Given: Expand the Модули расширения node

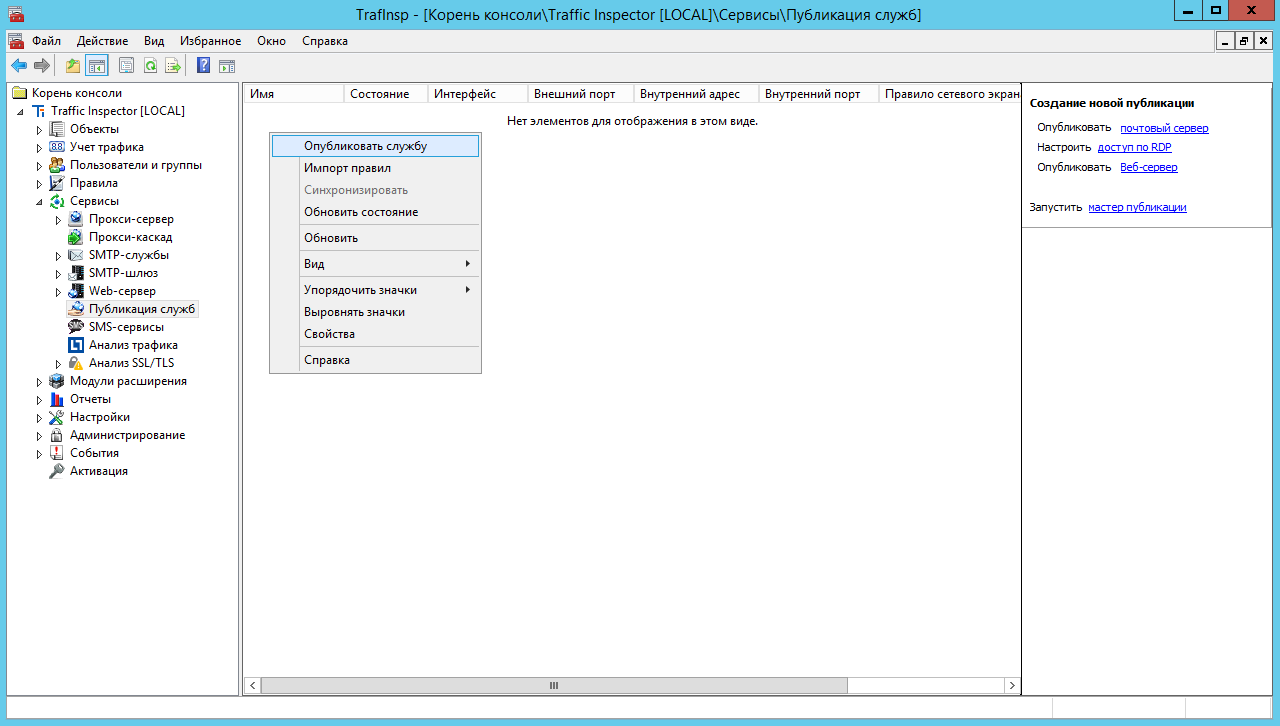Looking at the screenshot, I should pyautogui.click(x=40, y=381).
